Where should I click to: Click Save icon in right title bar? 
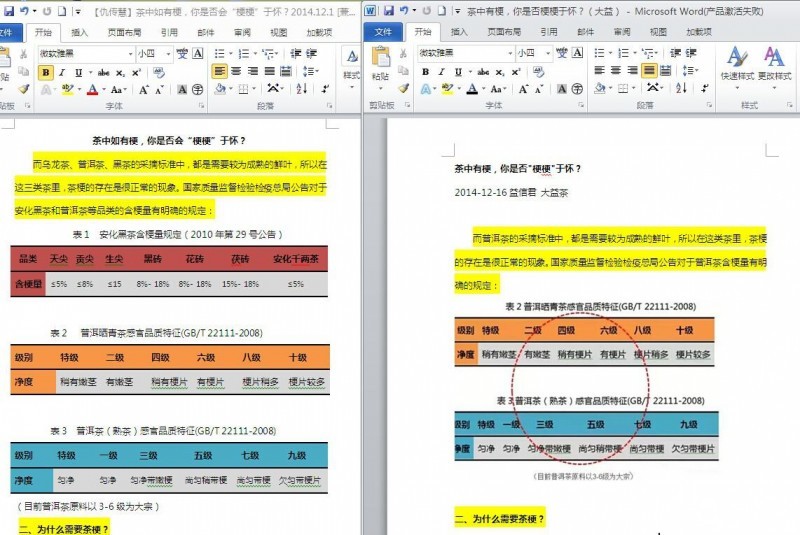(x=389, y=10)
